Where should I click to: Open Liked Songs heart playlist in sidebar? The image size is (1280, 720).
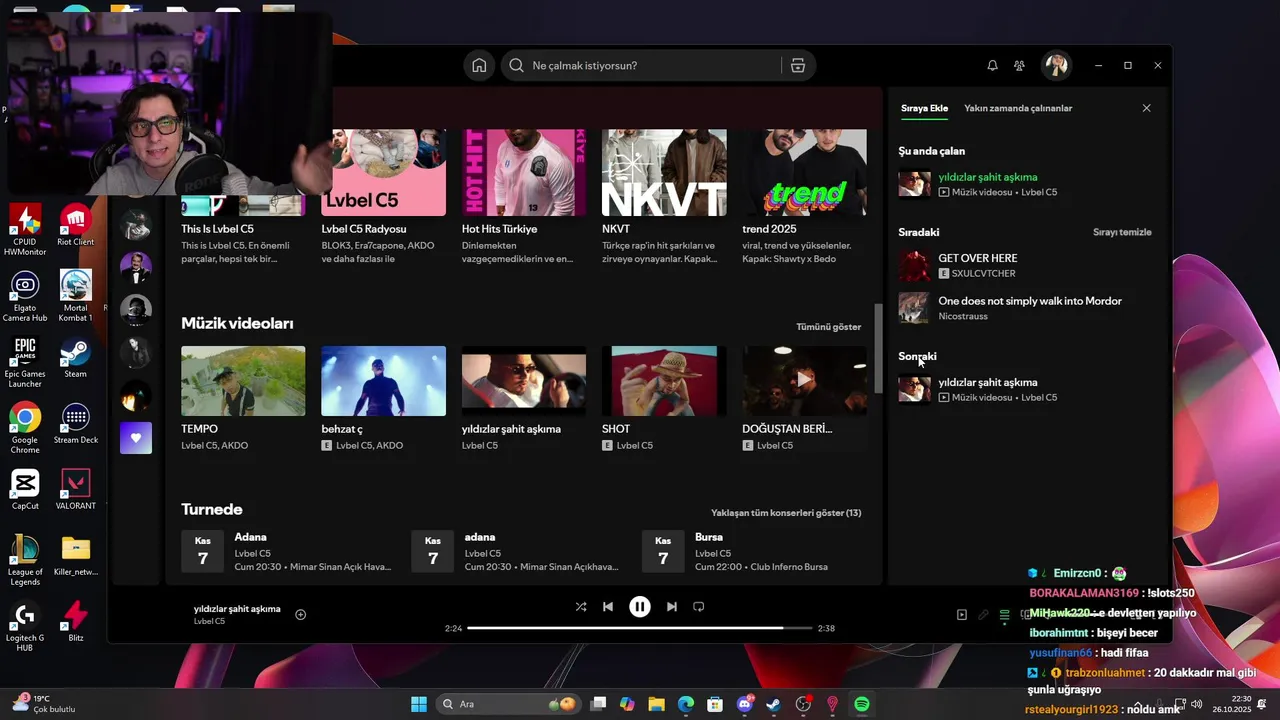coord(136,438)
